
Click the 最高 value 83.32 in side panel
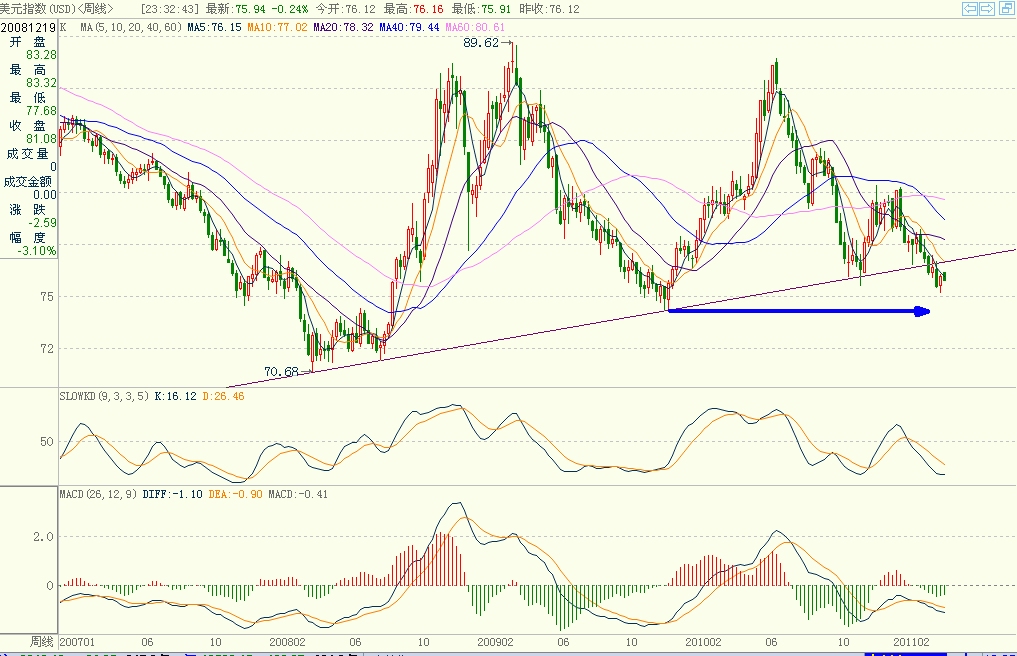click(x=42, y=83)
